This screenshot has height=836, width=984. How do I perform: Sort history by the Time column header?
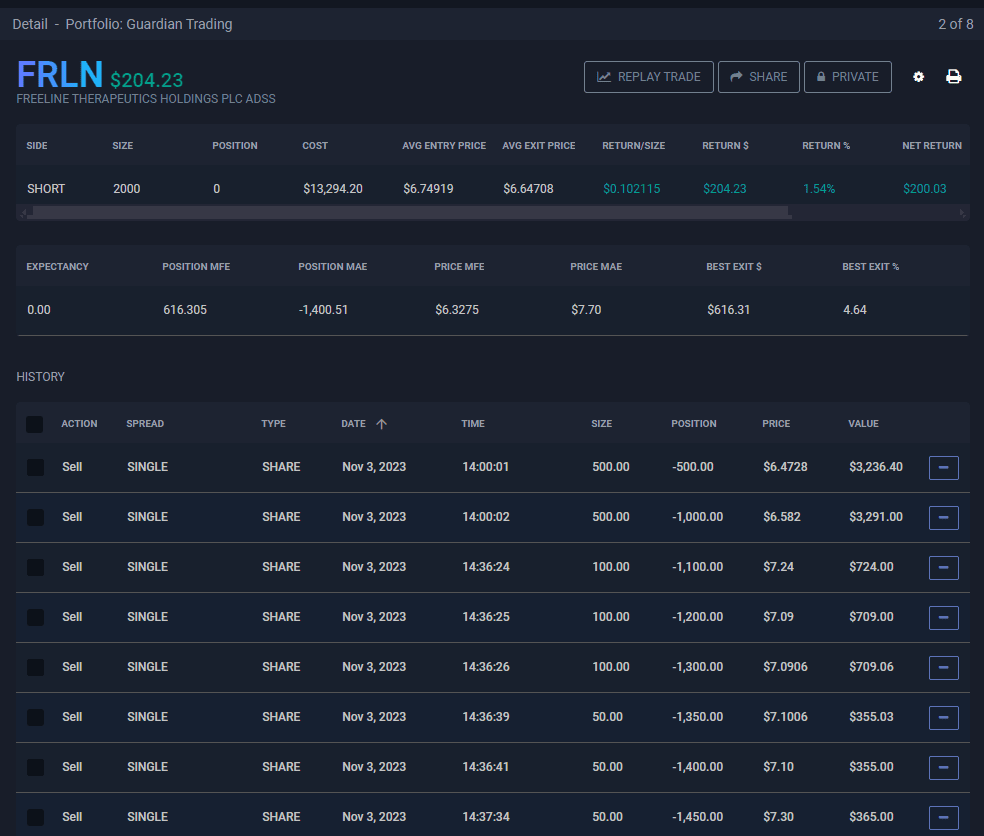tap(473, 424)
